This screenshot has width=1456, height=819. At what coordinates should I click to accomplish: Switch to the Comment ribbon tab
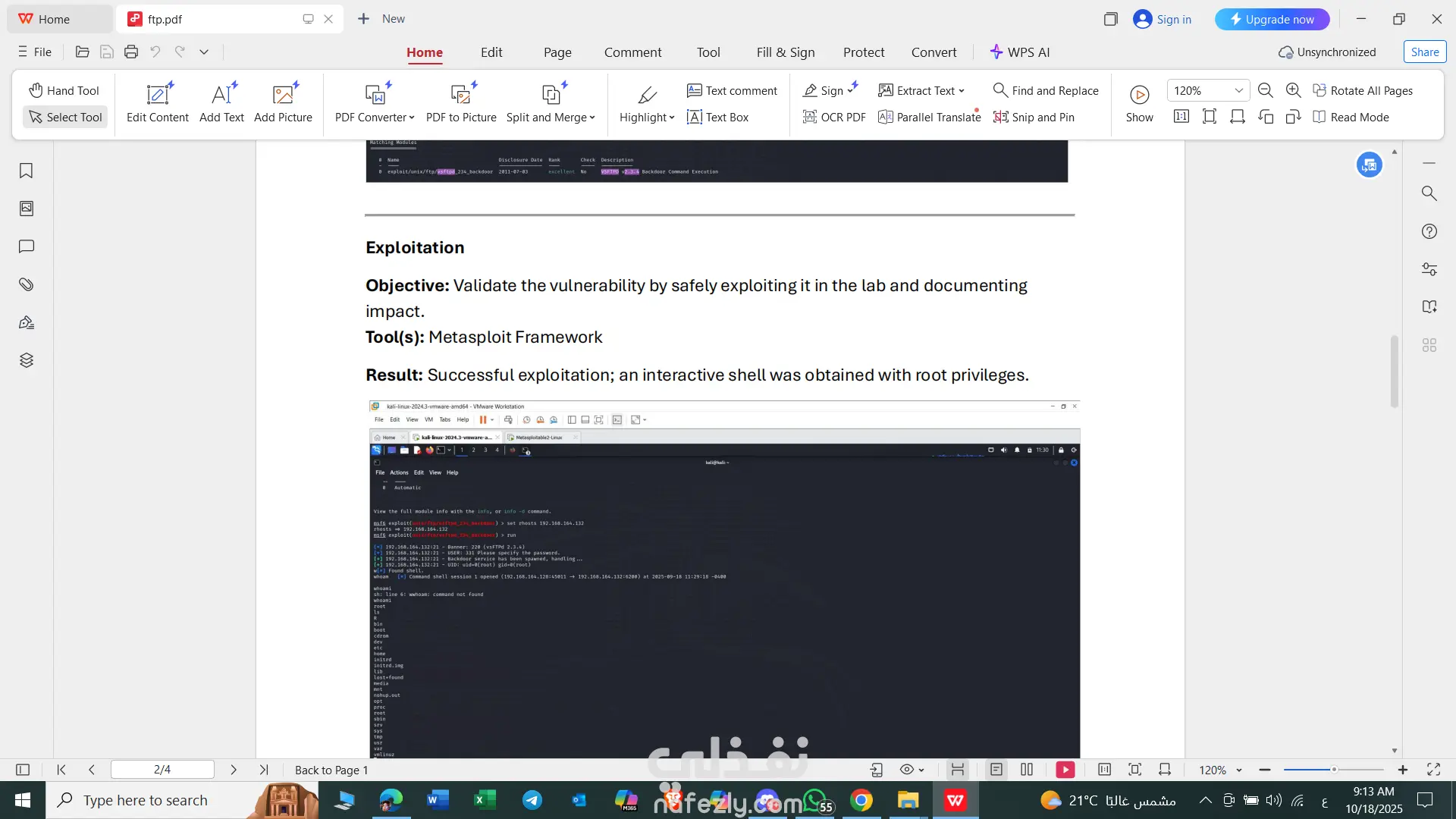click(632, 52)
